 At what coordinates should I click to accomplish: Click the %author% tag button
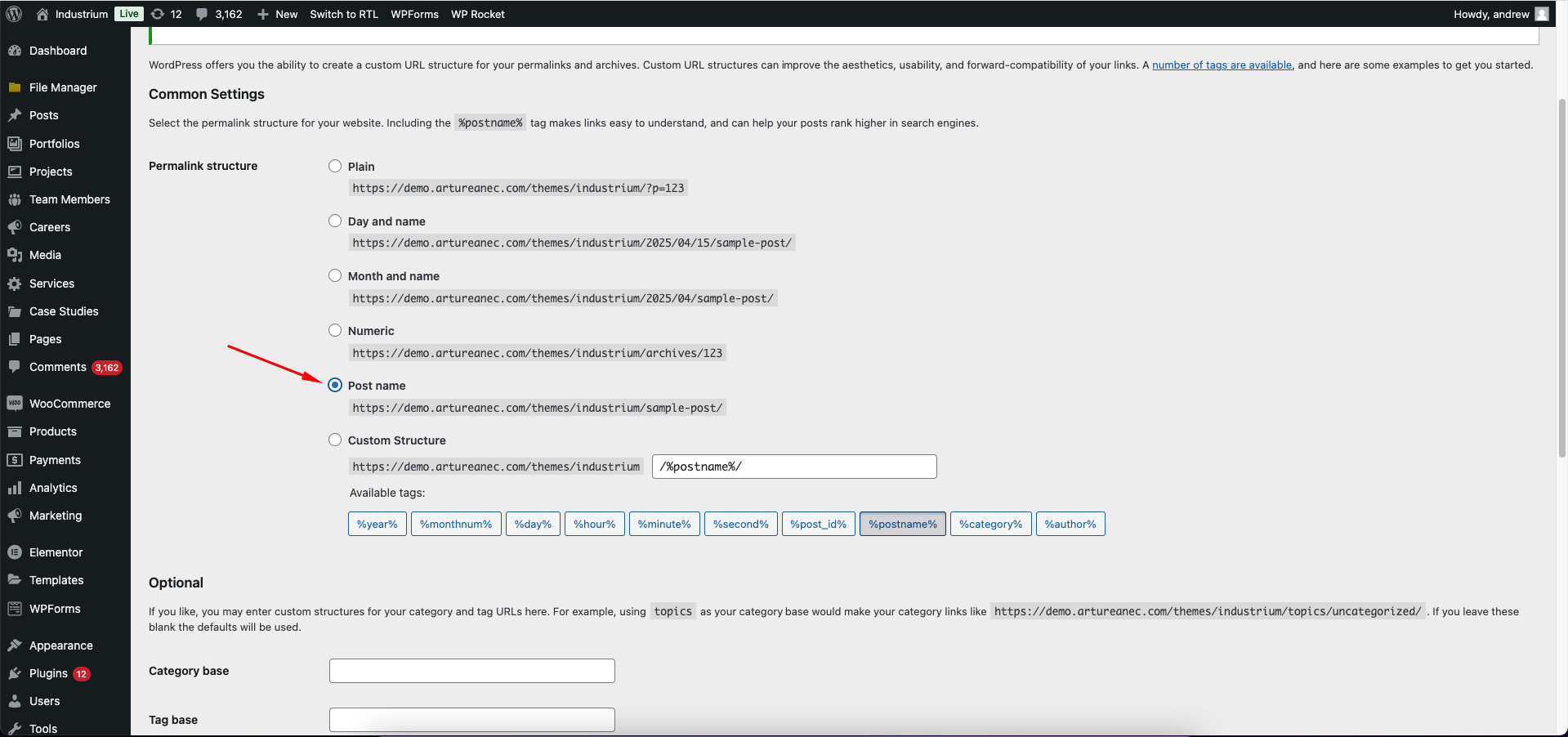[x=1070, y=524]
